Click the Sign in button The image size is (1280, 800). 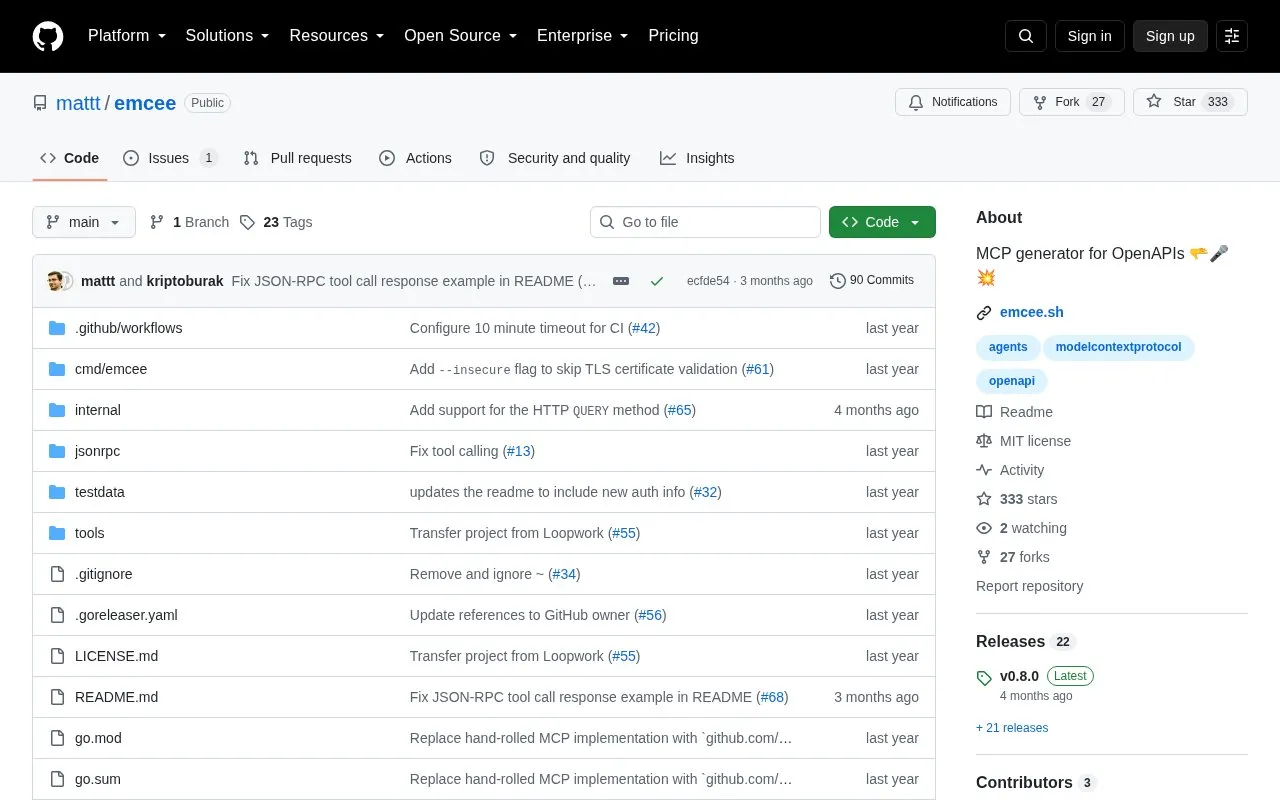pos(1089,36)
